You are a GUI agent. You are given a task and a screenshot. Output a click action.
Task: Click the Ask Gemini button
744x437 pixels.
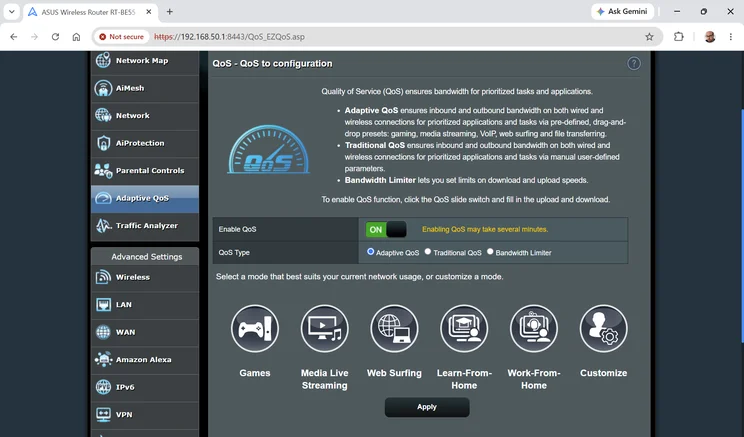coord(622,11)
